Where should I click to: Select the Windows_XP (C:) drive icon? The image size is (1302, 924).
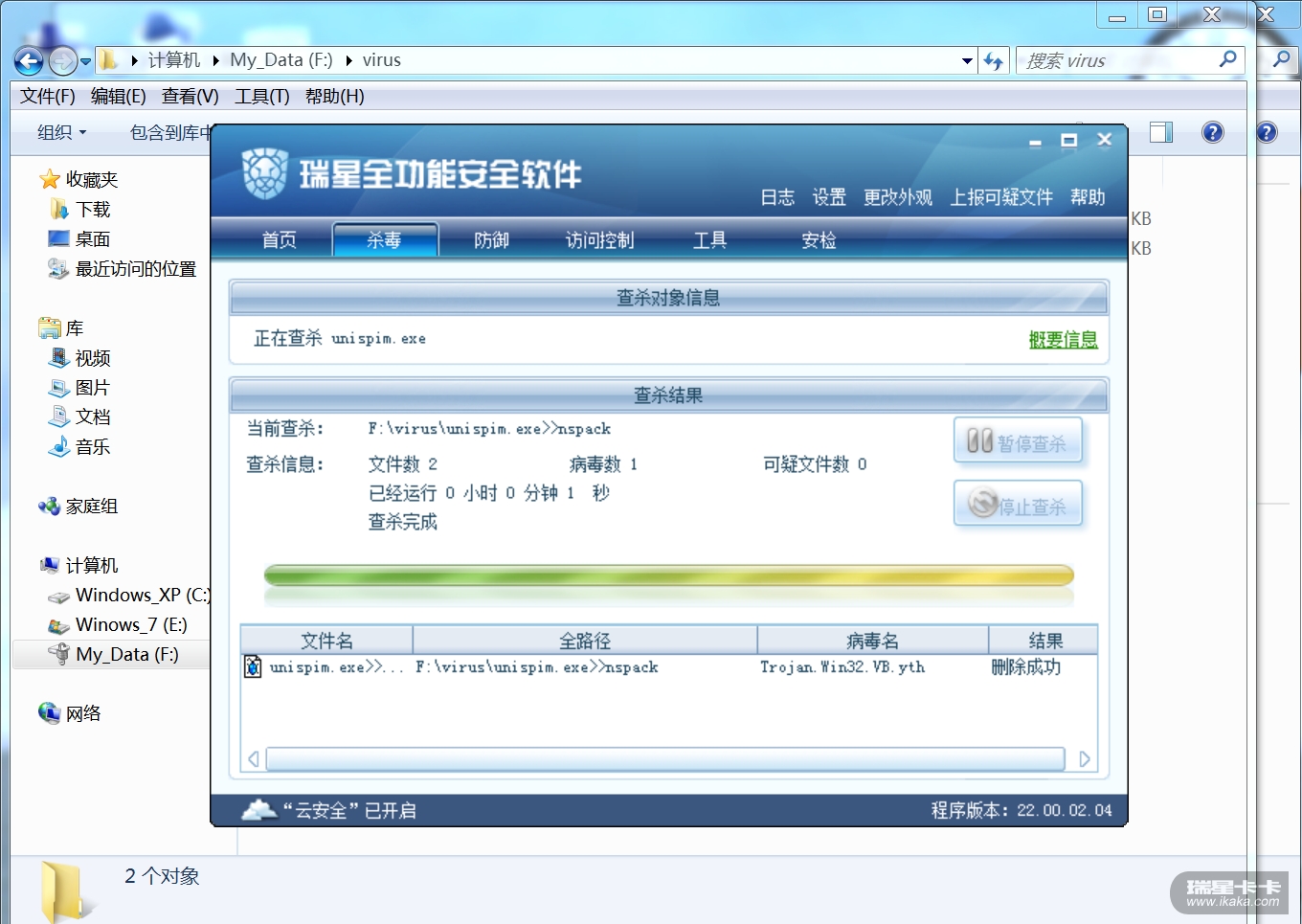pos(59,596)
